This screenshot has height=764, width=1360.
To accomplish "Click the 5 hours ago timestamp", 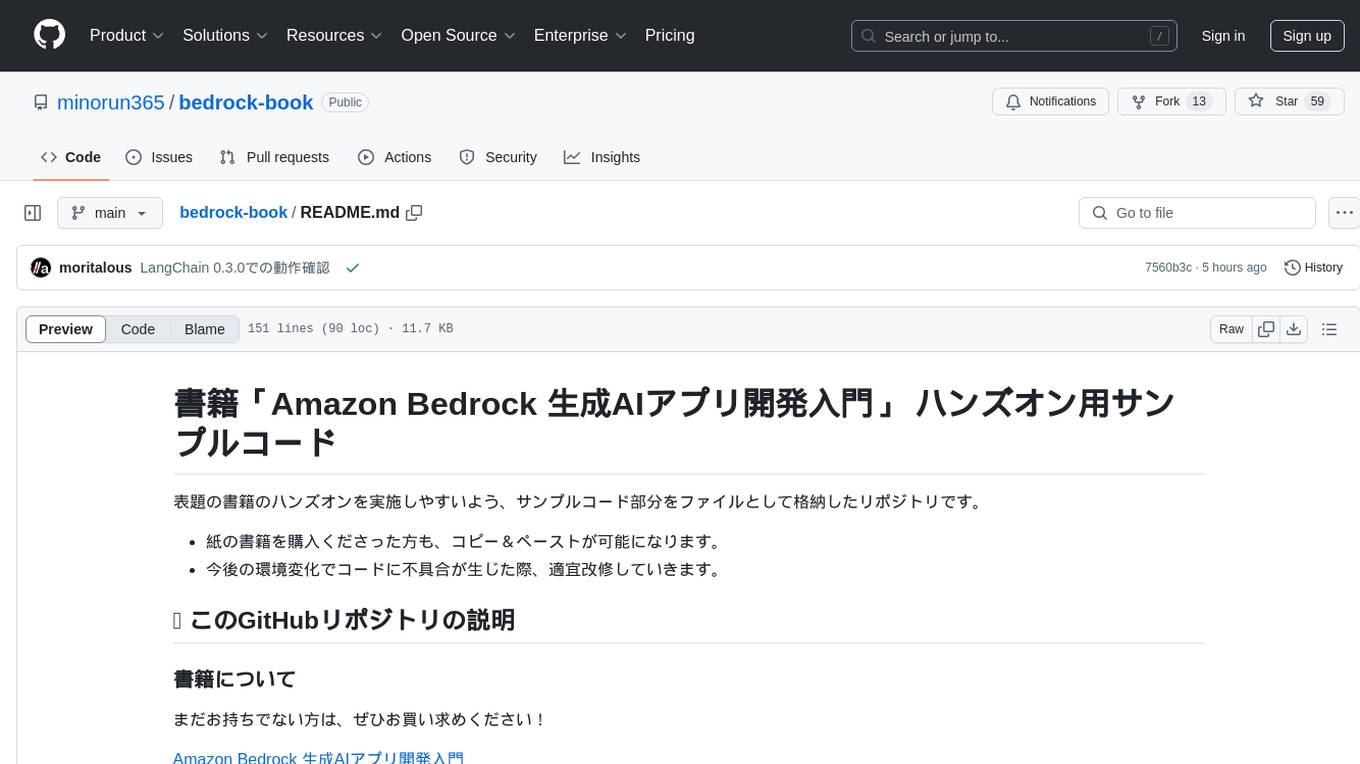I will click(x=1235, y=268).
